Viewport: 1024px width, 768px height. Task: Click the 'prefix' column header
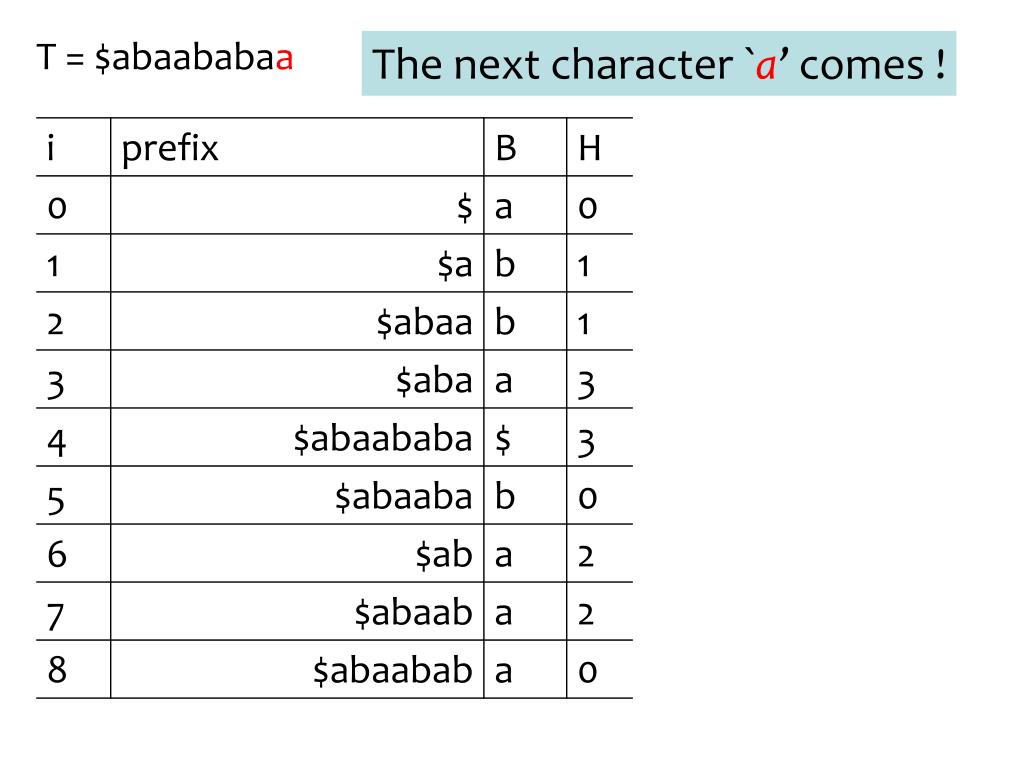(x=170, y=148)
